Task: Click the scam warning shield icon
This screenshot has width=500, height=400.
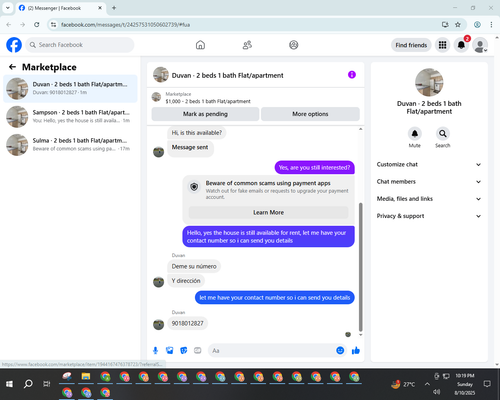Action: [194, 187]
